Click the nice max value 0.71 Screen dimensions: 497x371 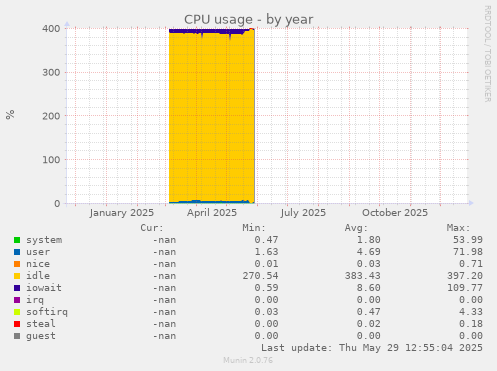tap(471, 264)
